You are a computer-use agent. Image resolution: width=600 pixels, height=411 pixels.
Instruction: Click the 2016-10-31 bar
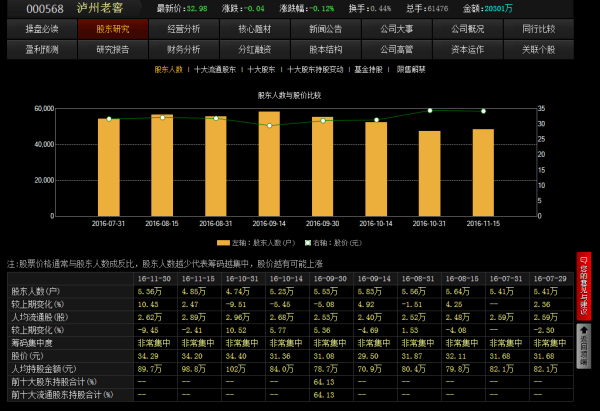(x=430, y=174)
